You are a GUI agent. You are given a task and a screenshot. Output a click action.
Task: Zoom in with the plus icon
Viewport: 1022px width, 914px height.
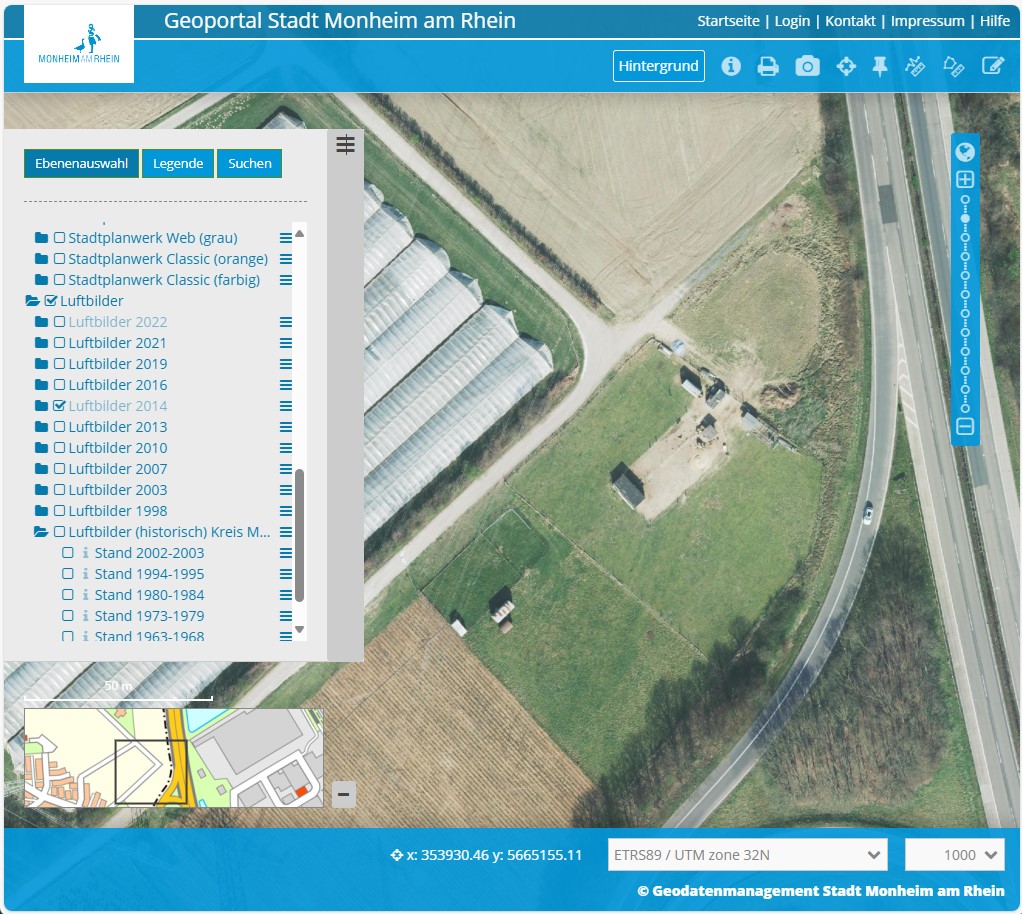[x=965, y=179]
